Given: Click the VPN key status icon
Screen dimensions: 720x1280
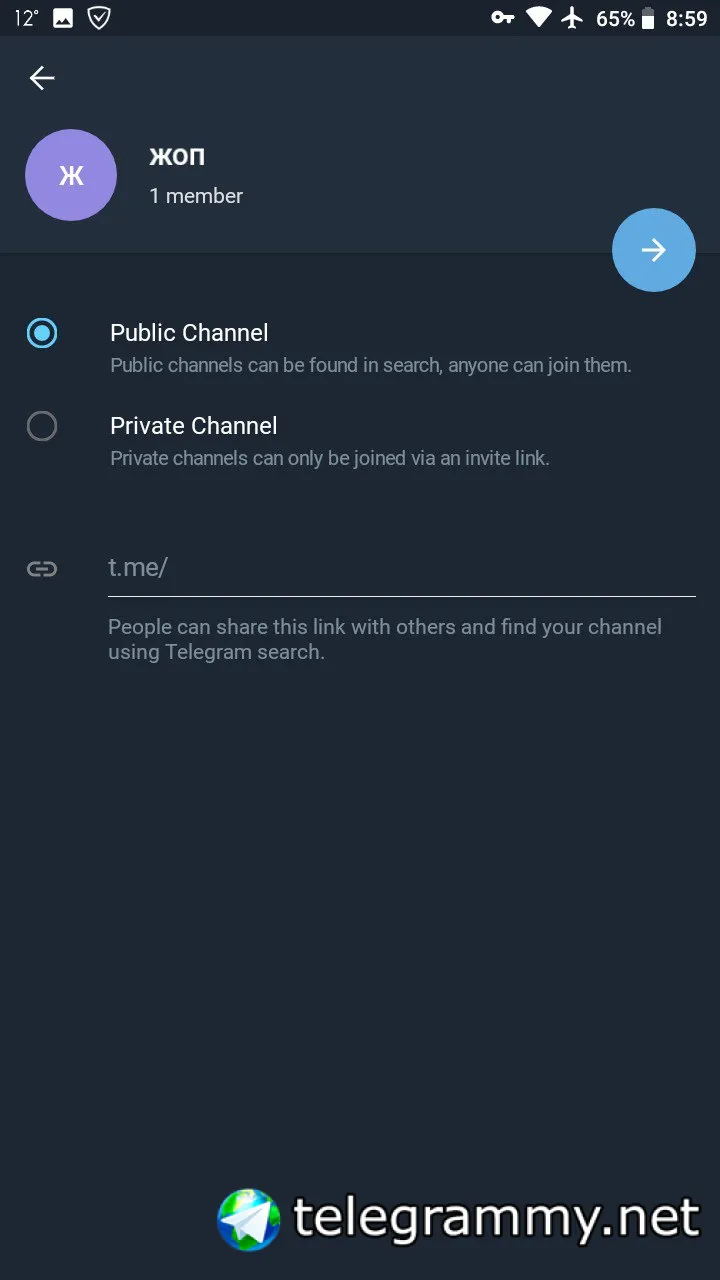Looking at the screenshot, I should tap(502, 18).
